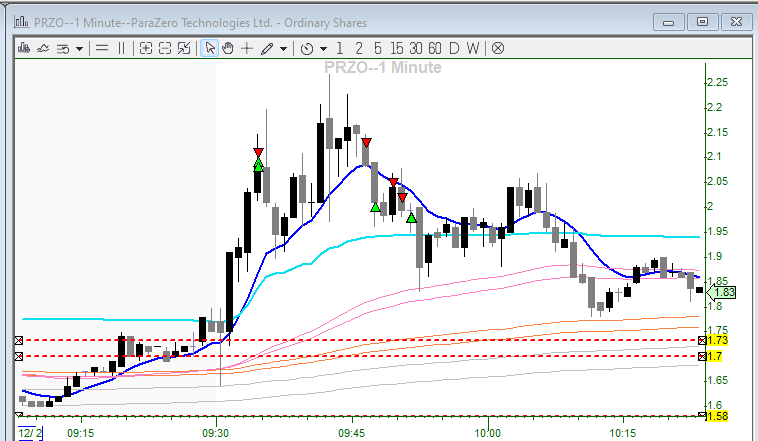Click the right handle of 1.7 line
The width and height of the screenshot is (758, 441).
click(x=702, y=356)
